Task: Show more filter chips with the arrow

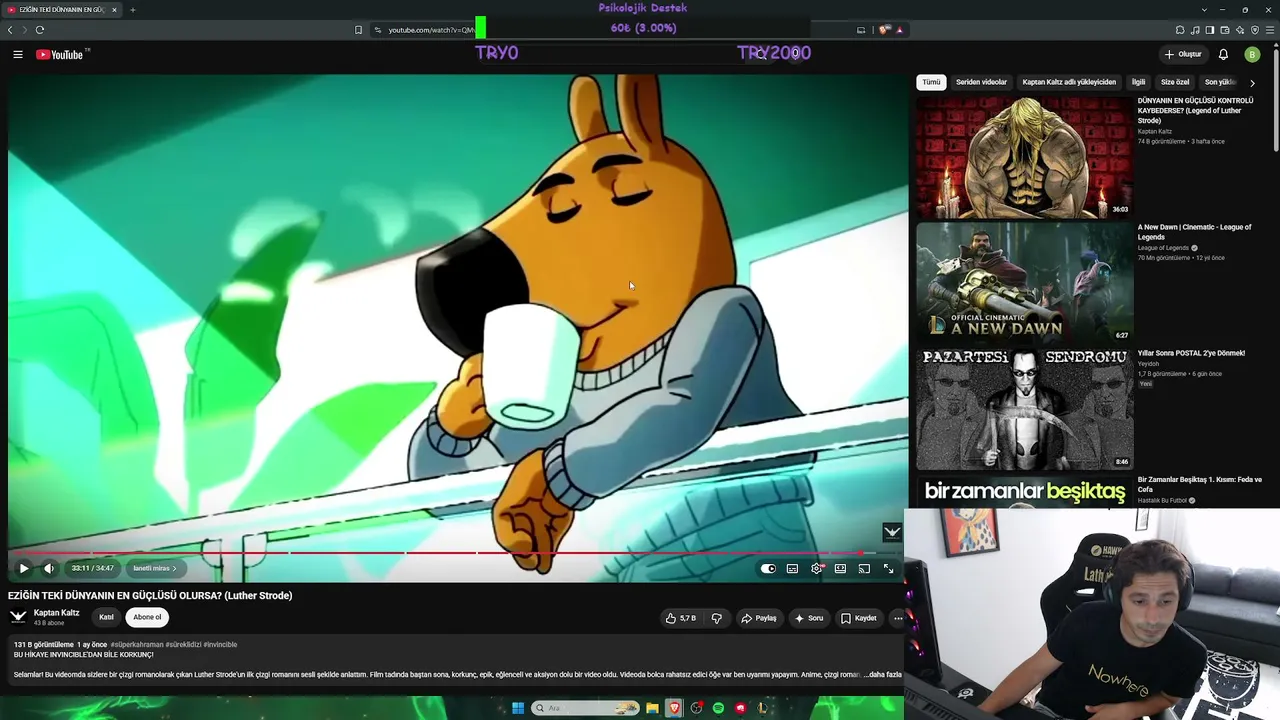Action: (x=1252, y=83)
